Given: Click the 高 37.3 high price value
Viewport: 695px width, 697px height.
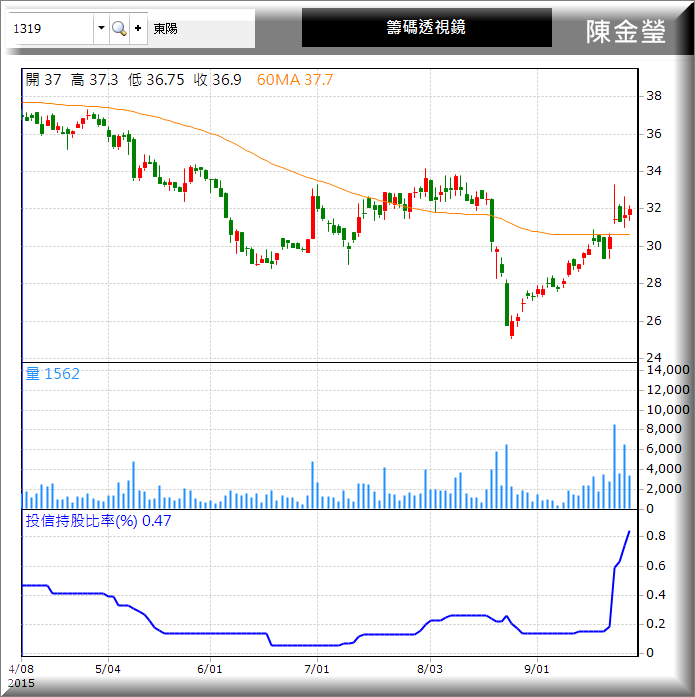Looking at the screenshot, I should [x=94, y=80].
